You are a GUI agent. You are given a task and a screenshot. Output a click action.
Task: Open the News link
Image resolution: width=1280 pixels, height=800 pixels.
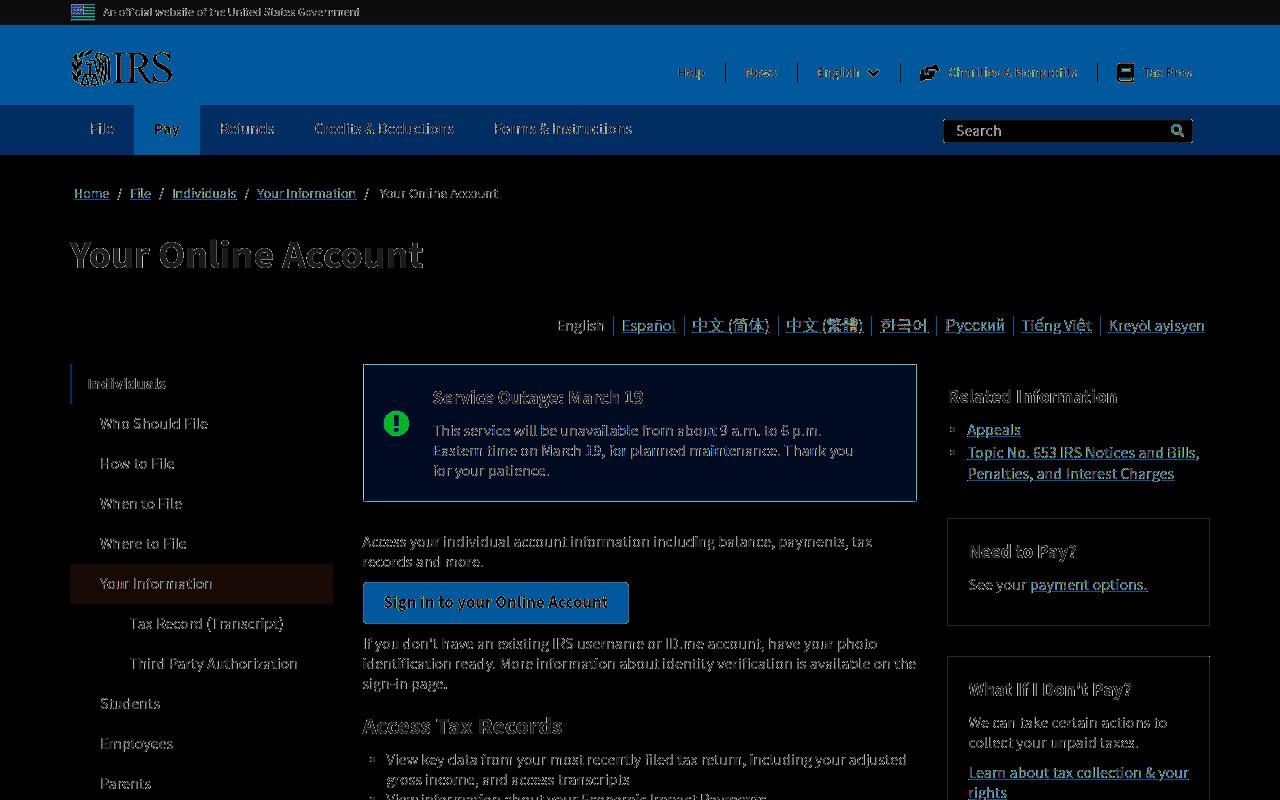(761, 72)
